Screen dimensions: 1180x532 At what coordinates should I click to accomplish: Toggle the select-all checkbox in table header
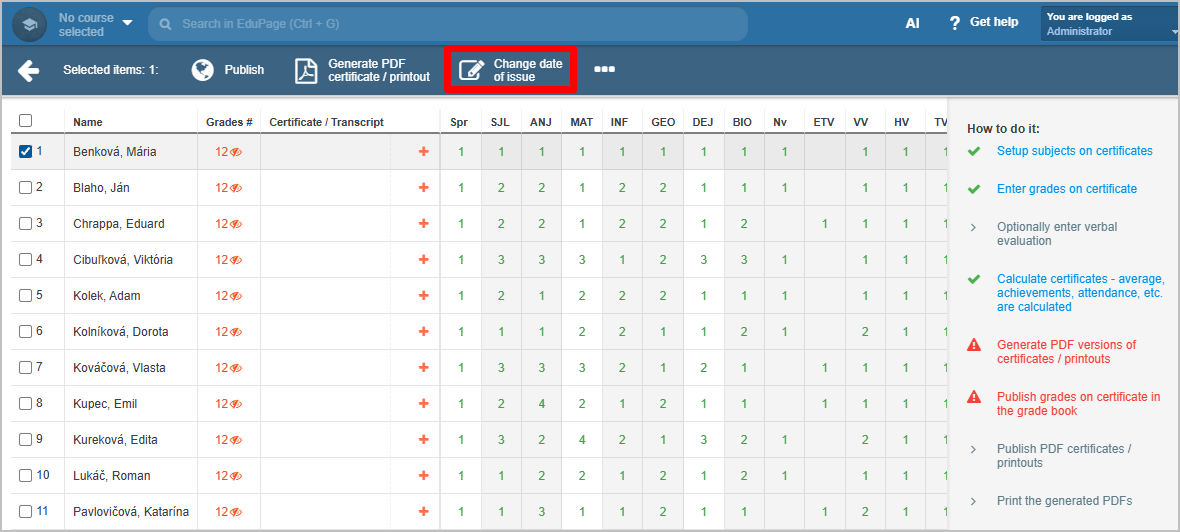click(26, 121)
